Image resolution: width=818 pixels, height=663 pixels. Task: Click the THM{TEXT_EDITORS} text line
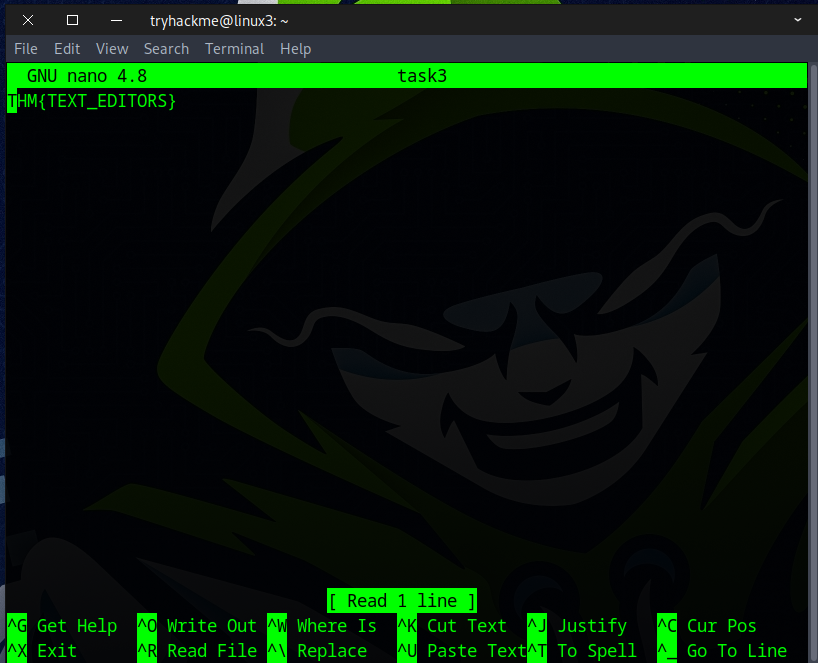click(92, 101)
